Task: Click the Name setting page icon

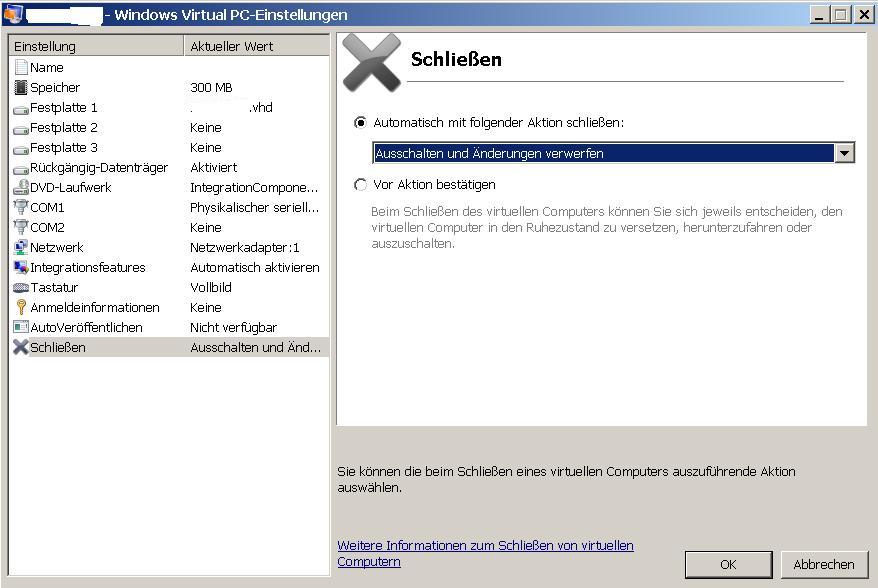Action: 21,68
